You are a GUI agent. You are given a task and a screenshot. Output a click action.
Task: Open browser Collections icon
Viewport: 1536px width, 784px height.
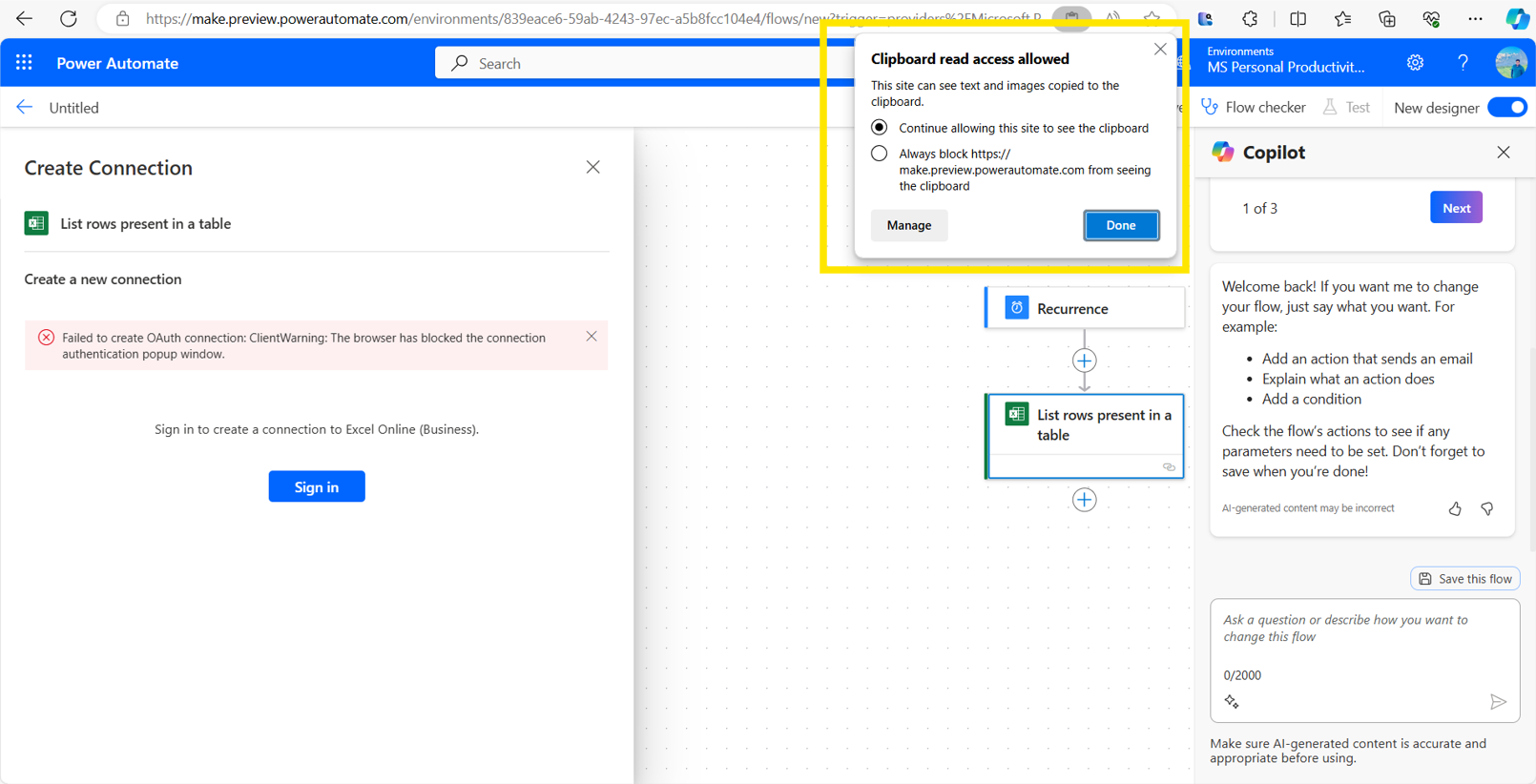point(1387,18)
